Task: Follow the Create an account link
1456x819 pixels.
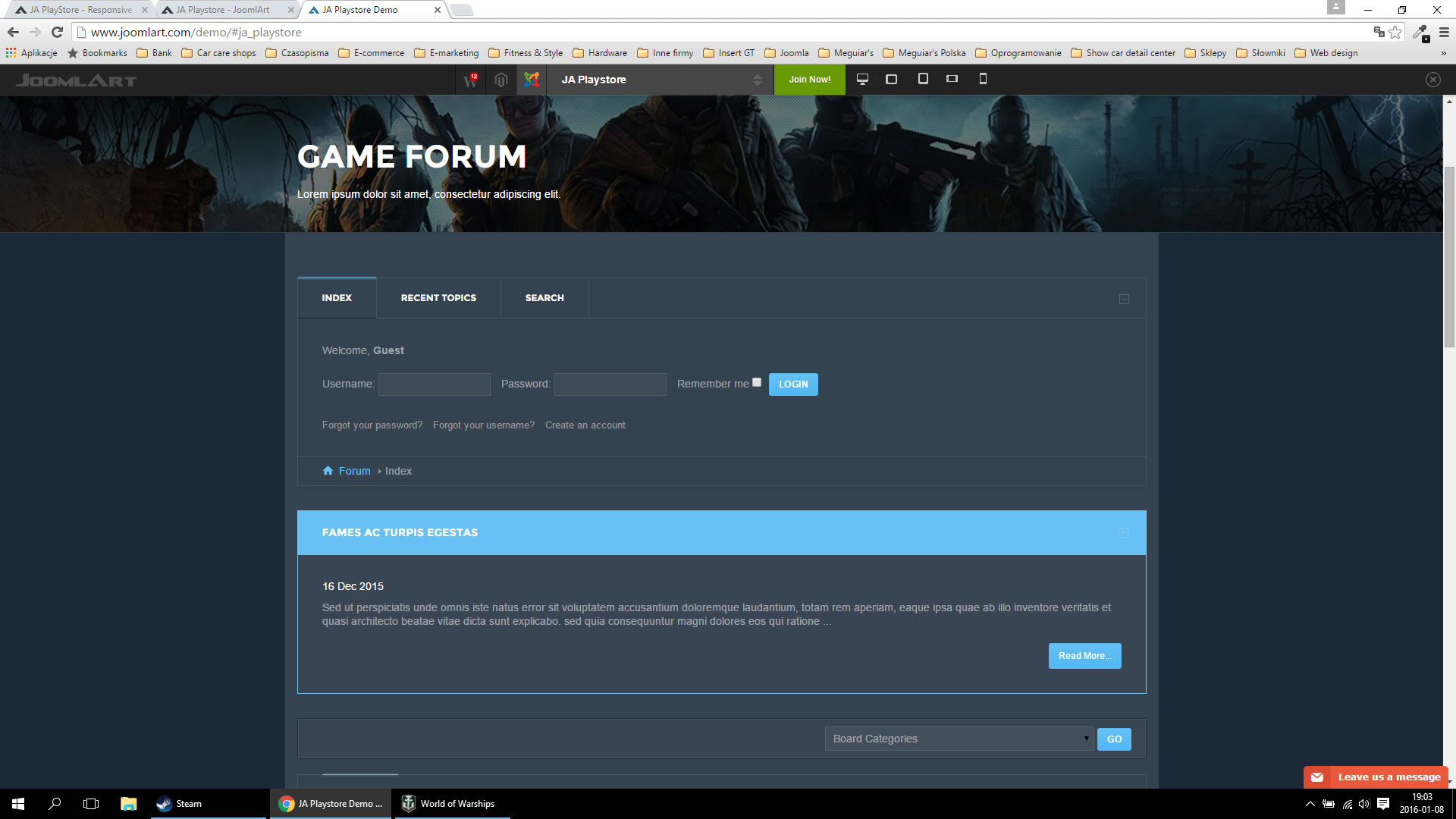Action: [585, 425]
